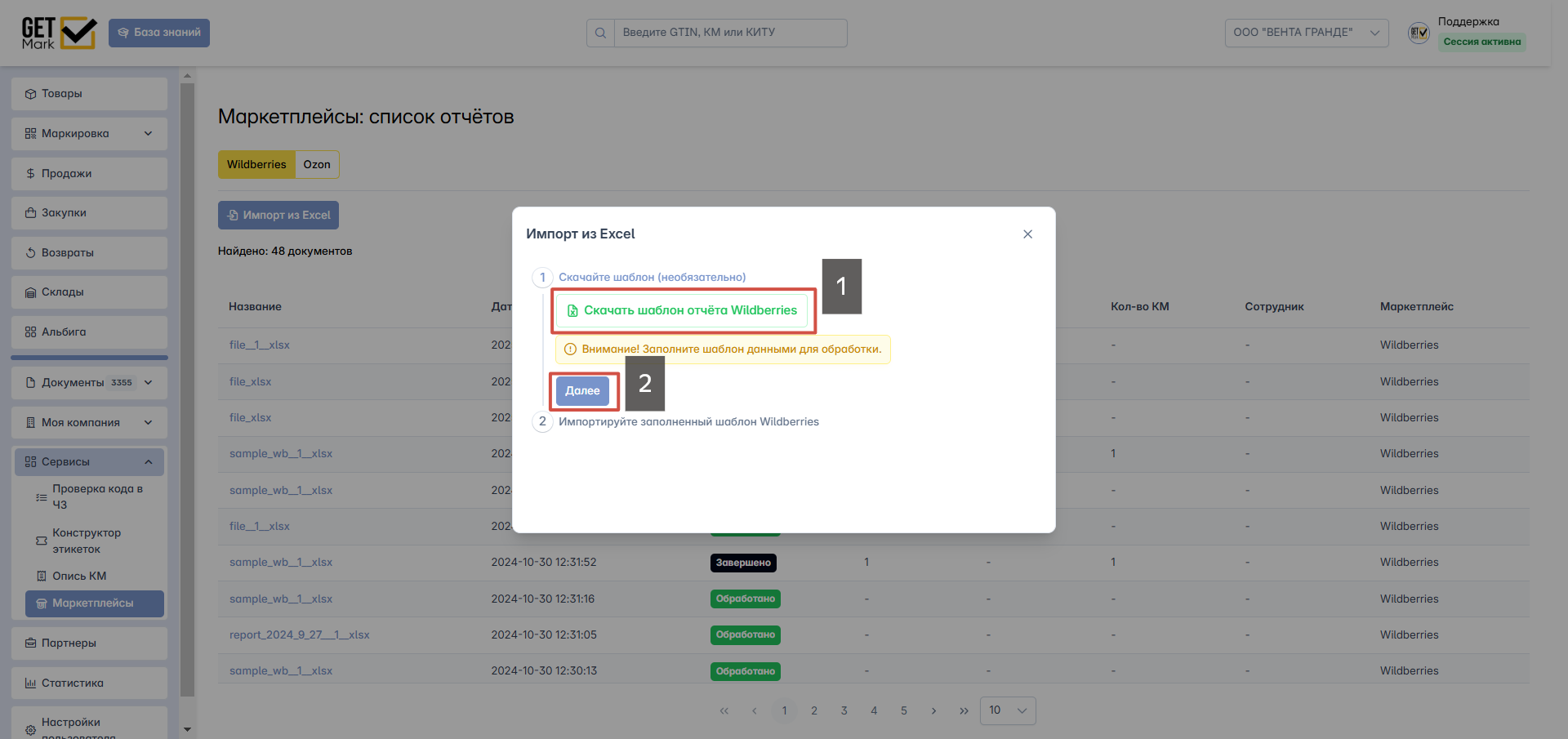Open the Альбига sidebar section
1568x739 pixels.
pos(89,332)
